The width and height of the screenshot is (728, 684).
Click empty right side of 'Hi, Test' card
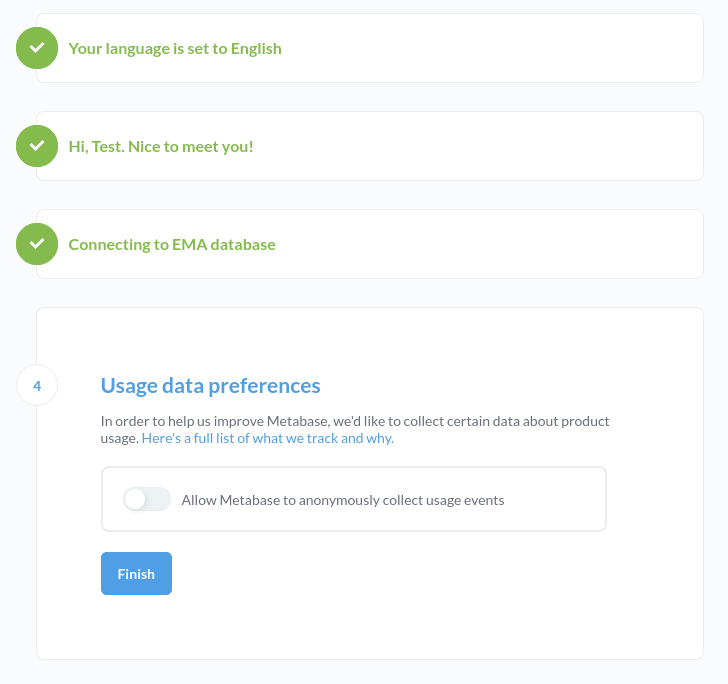tap(511, 146)
